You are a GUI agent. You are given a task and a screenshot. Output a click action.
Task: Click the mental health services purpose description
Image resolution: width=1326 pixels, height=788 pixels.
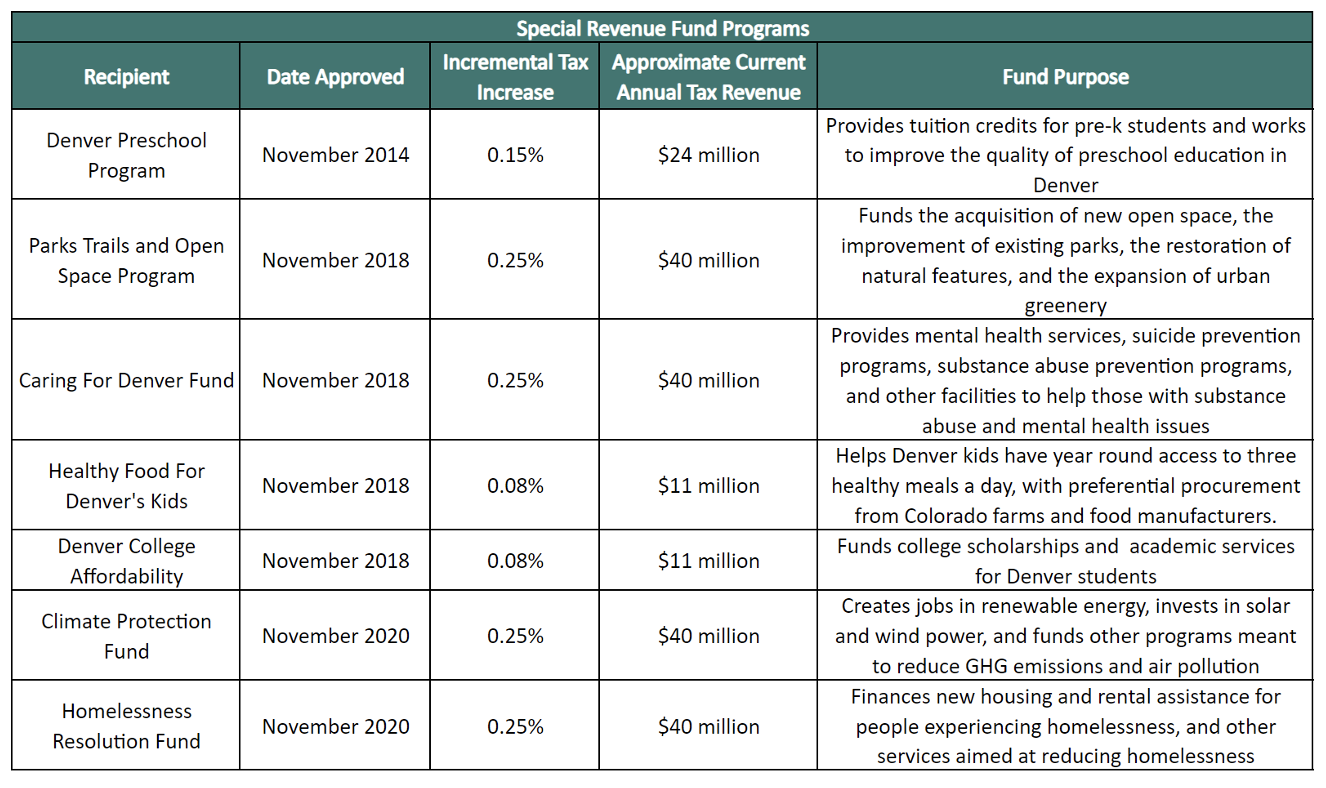point(1065,380)
